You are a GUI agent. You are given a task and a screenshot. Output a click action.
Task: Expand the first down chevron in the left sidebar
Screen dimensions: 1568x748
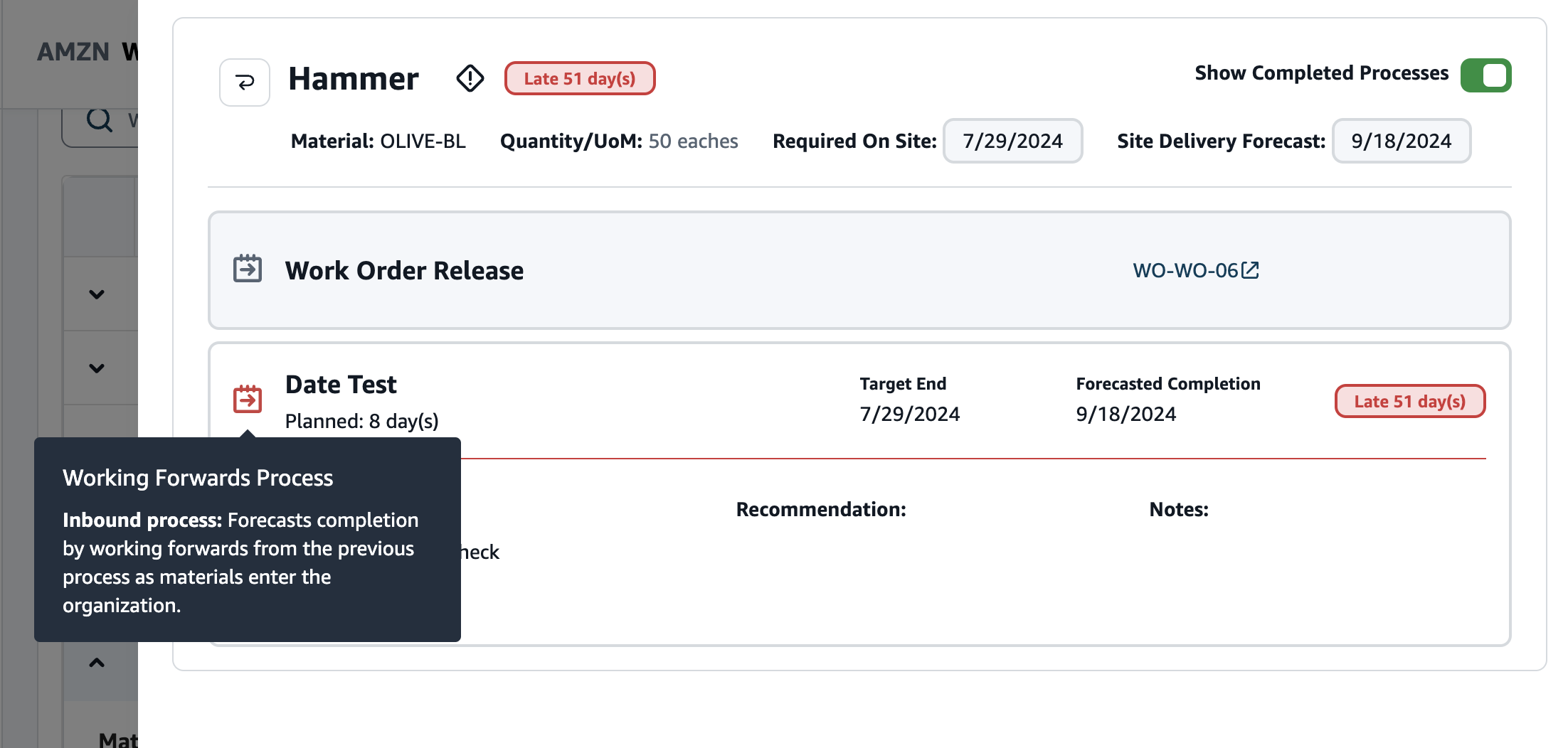pyautogui.click(x=97, y=294)
